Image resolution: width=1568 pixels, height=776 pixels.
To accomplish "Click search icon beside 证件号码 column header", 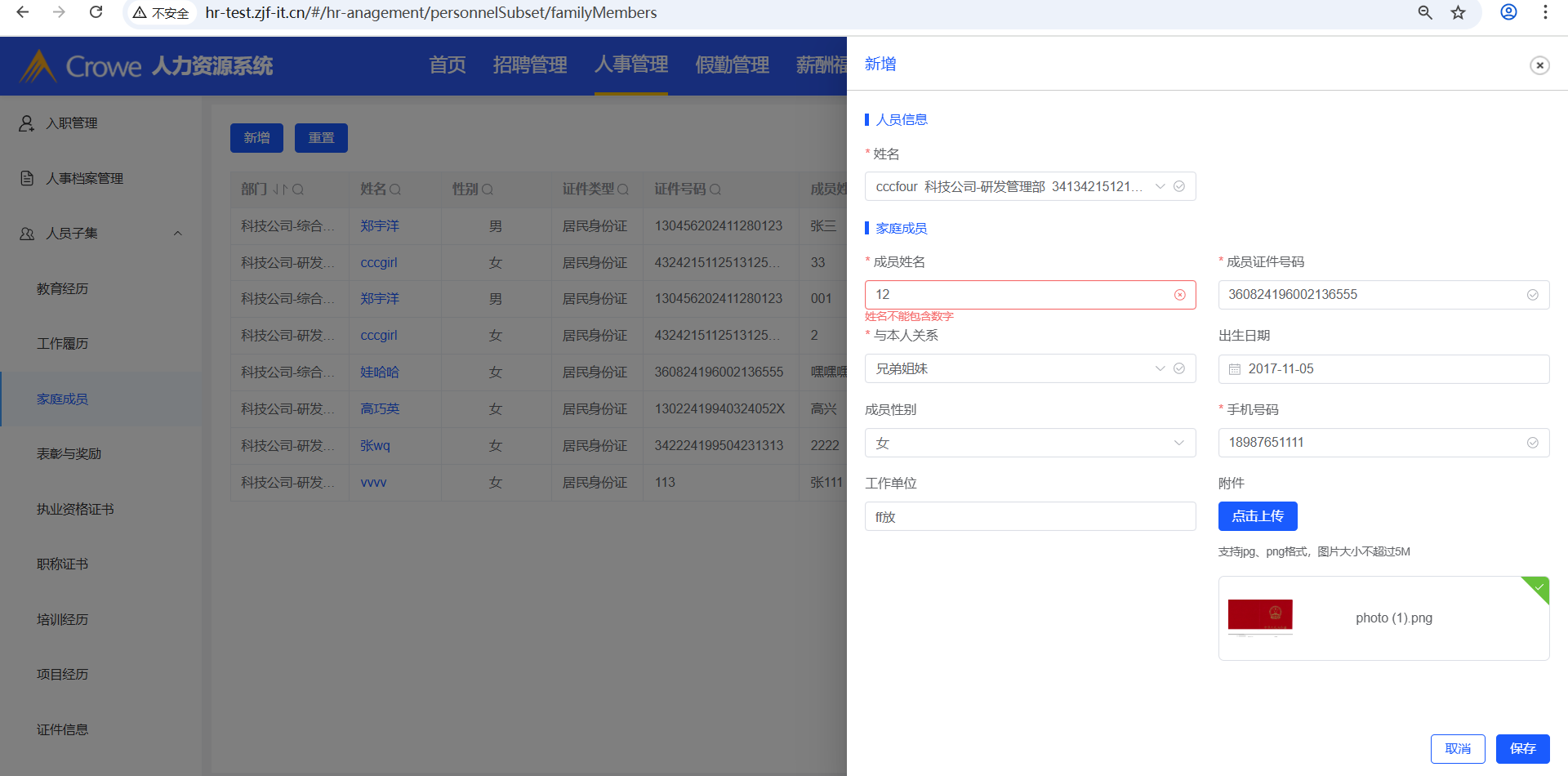I will tap(715, 190).
